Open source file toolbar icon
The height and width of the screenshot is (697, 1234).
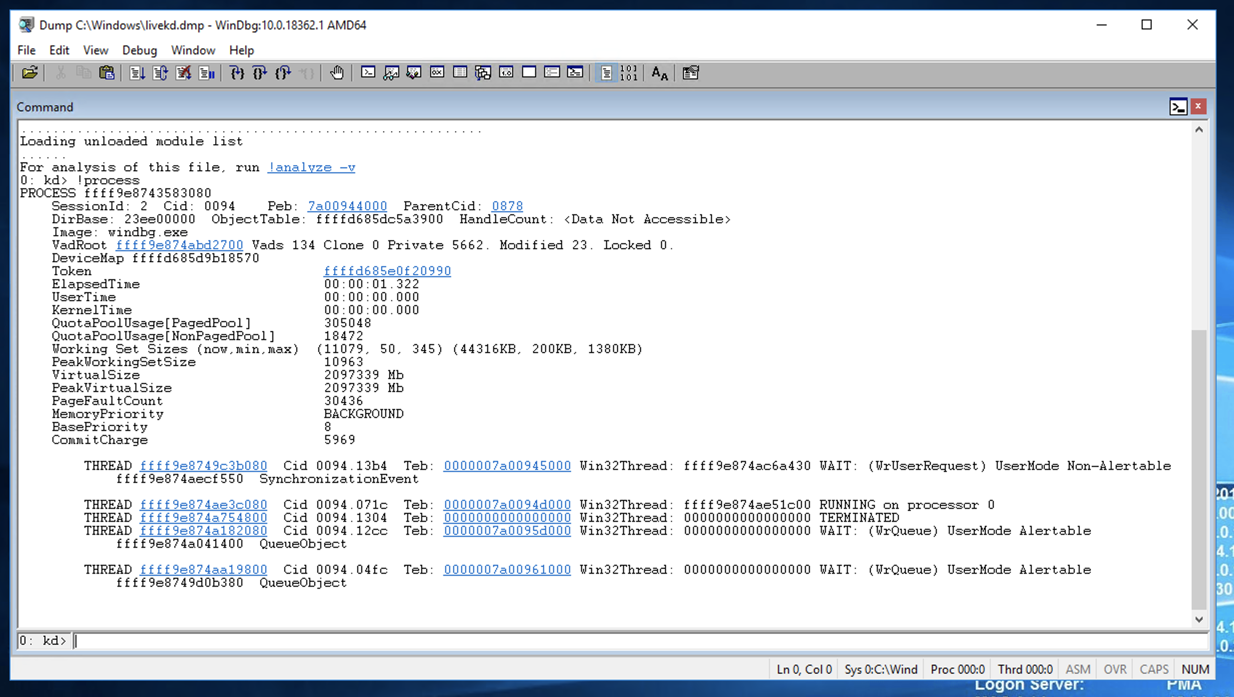point(30,73)
